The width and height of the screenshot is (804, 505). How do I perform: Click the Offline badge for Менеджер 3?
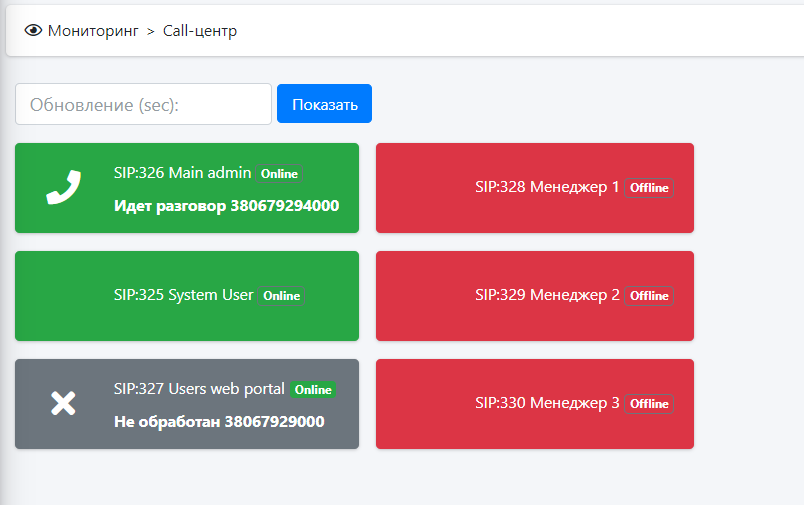tap(649, 404)
